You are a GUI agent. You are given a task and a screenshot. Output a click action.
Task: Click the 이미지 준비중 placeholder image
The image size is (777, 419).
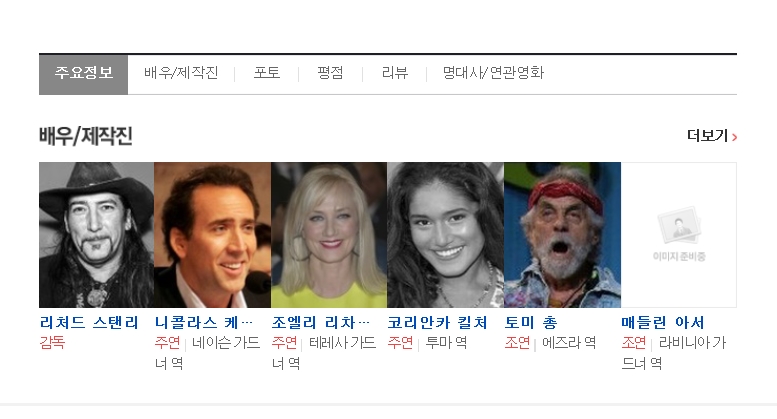(x=679, y=235)
